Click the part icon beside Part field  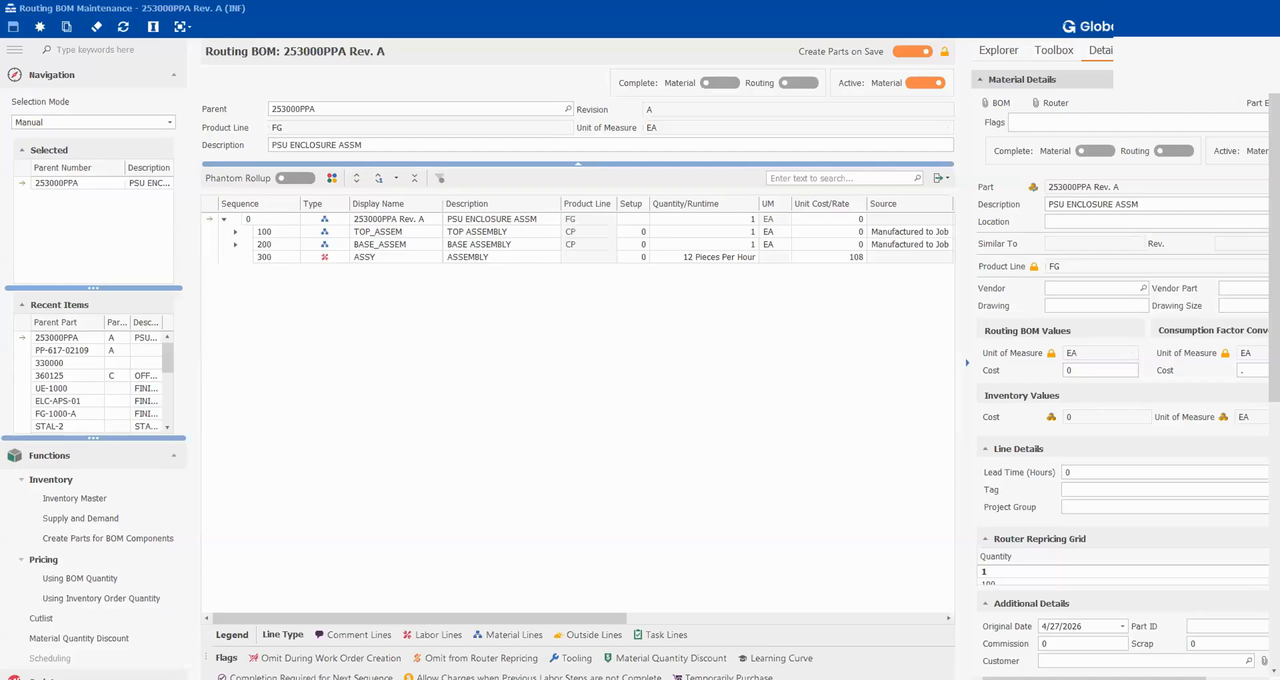pyautogui.click(x=1034, y=187)
